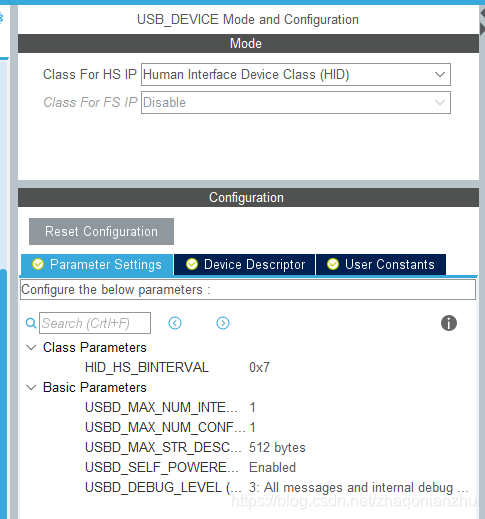Click the Search (Ctrl+F) input field
The width and height of the screenshot is (485, 519).
click(x=95, y=323)
